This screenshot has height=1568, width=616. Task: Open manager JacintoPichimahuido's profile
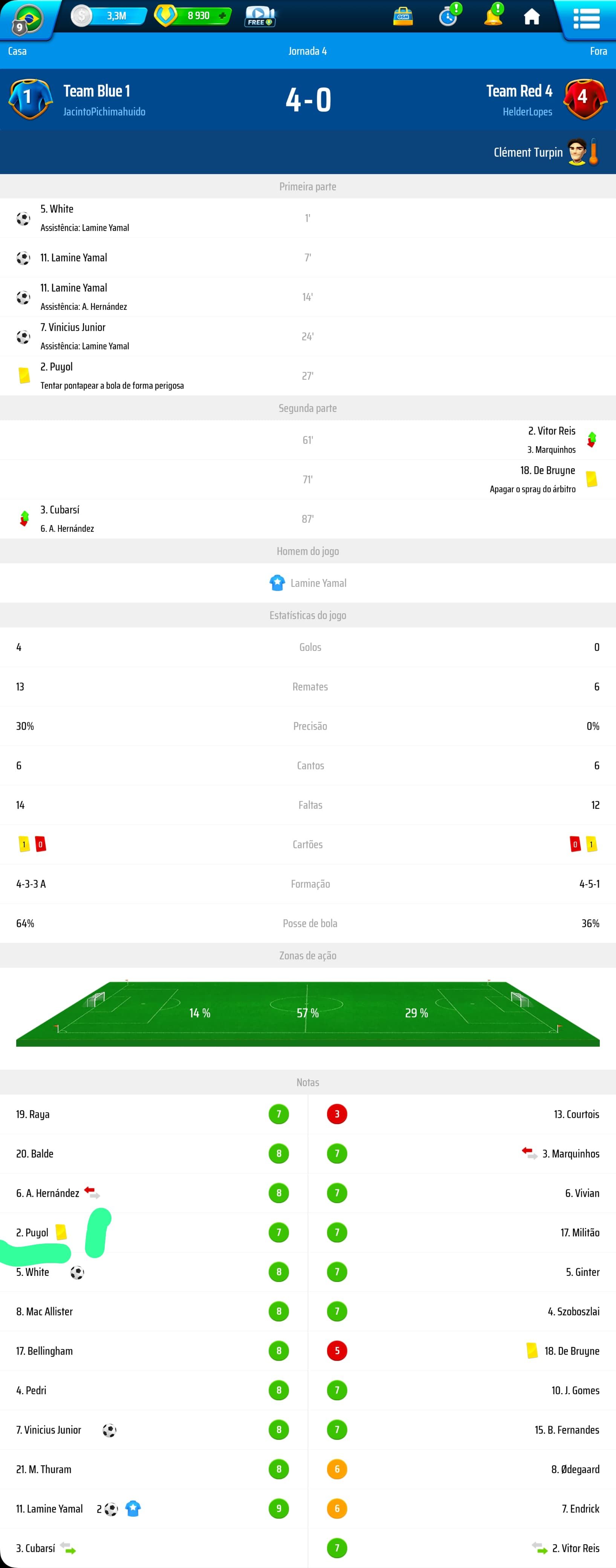coord(104,112)
